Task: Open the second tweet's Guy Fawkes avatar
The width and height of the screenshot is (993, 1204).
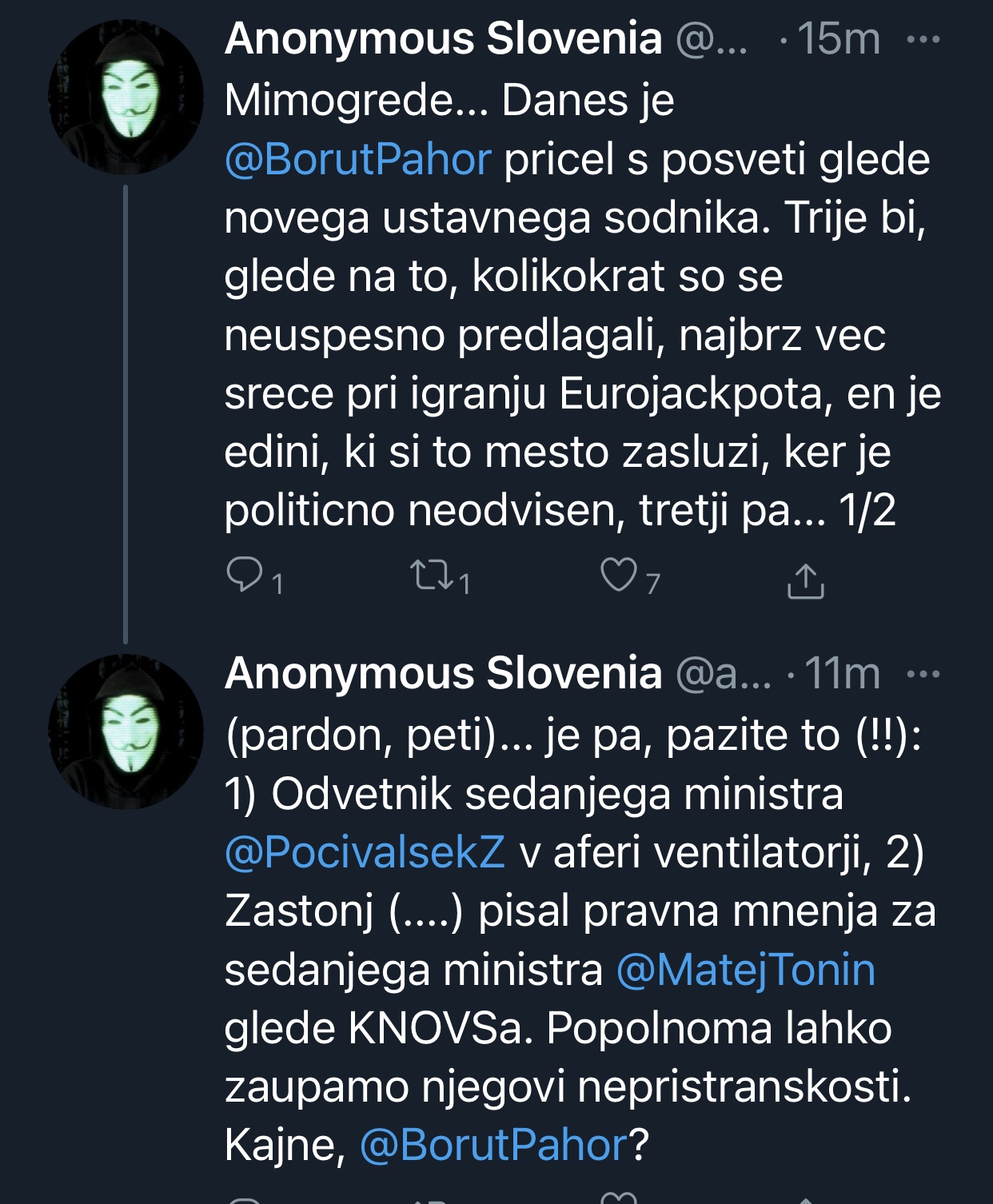Action: (126, 732)
